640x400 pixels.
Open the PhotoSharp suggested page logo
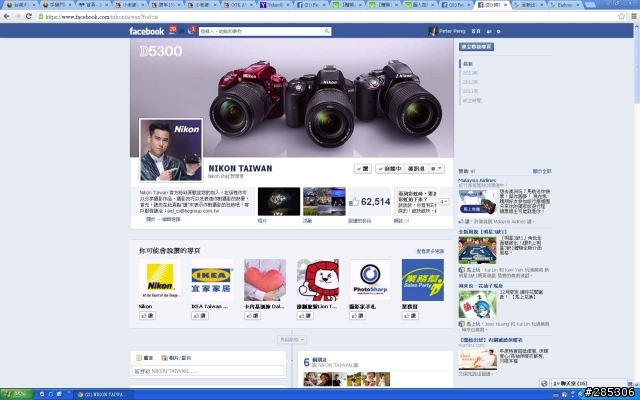[x=370, y=280]
